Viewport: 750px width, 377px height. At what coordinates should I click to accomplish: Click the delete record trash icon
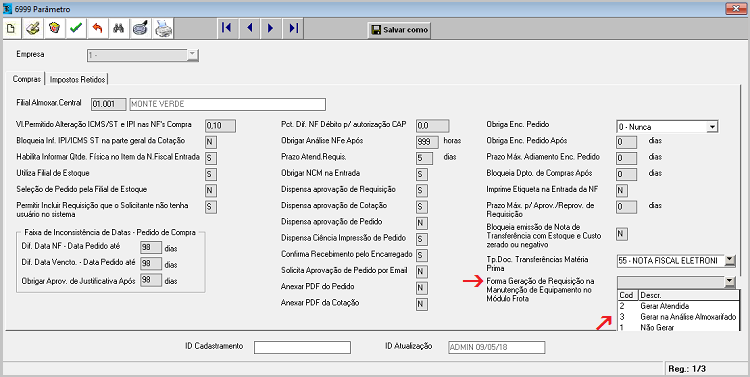click(x=54, y=29)
